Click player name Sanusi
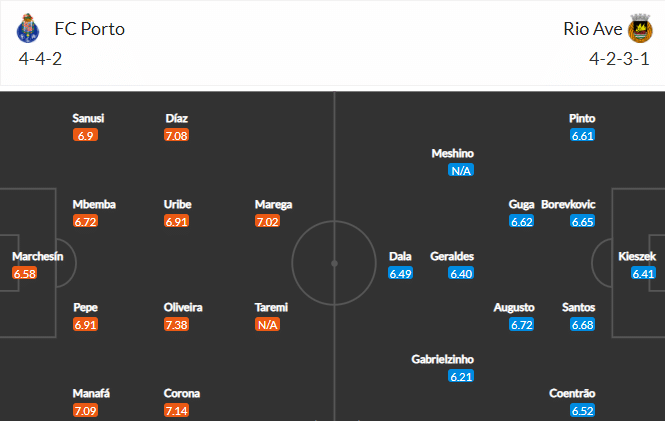665x421 pixels. tap(88, 118)
